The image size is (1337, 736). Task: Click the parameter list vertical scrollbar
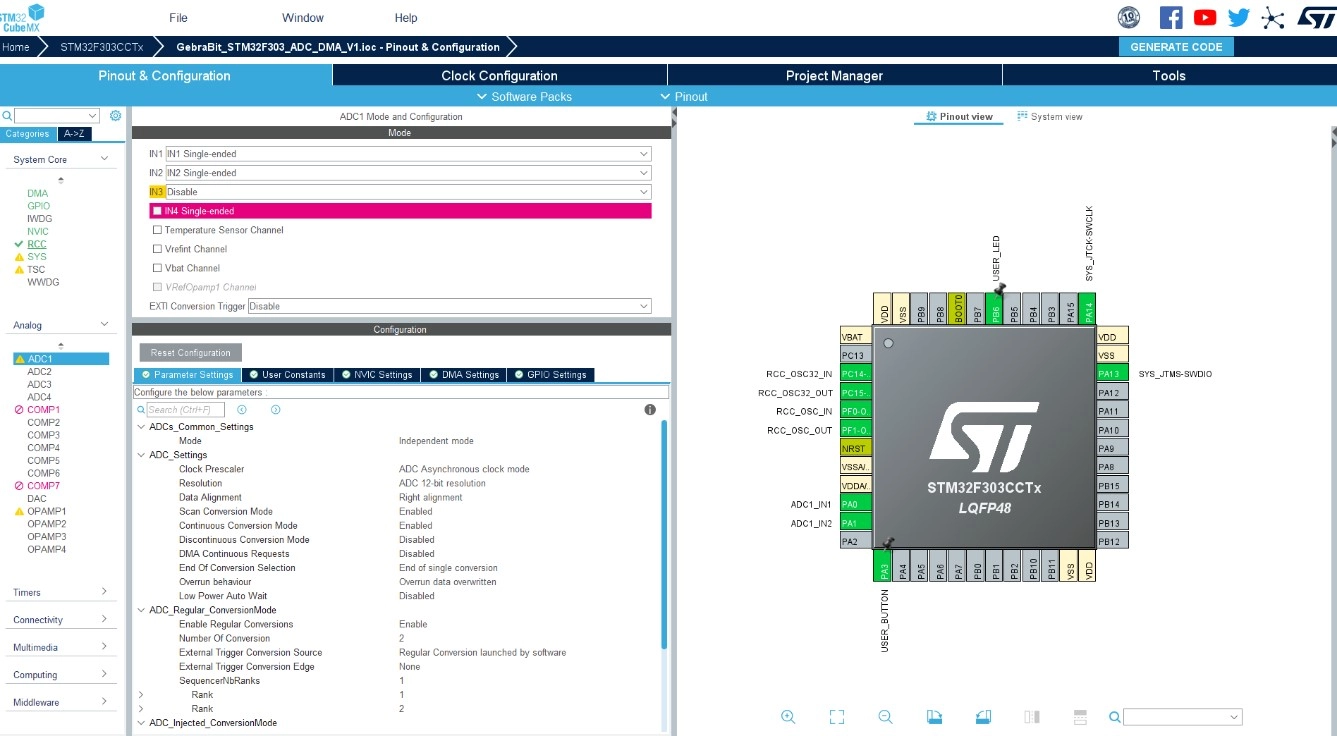point(663,534)
